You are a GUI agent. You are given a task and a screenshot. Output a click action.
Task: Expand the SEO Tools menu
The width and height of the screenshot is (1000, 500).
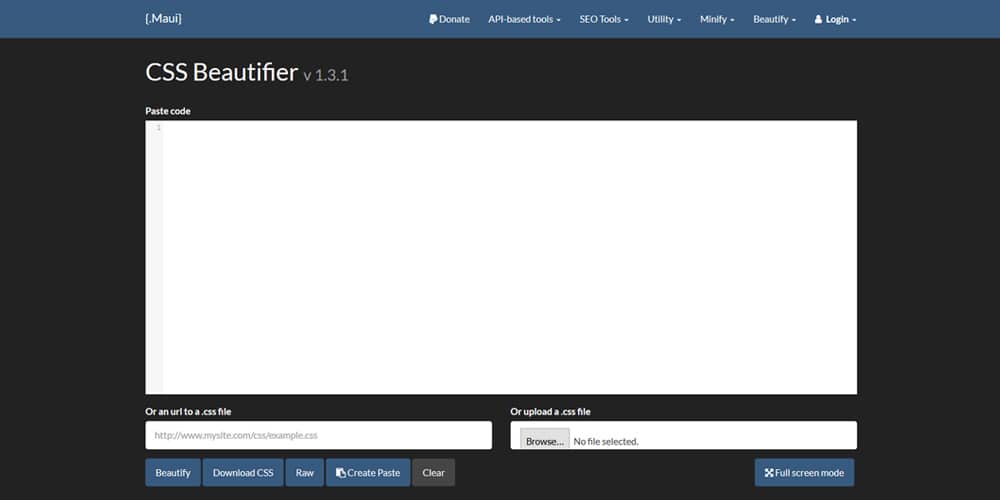[604, 19]
